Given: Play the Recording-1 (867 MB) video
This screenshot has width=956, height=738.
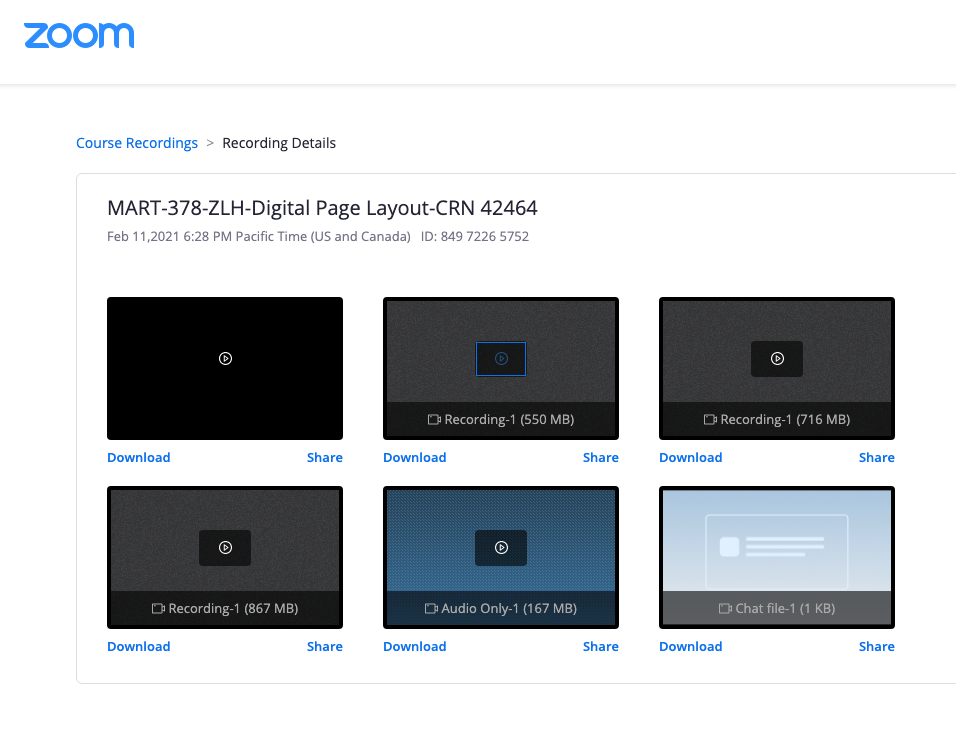Looking at the screenshot, I should tap(225, 548).
